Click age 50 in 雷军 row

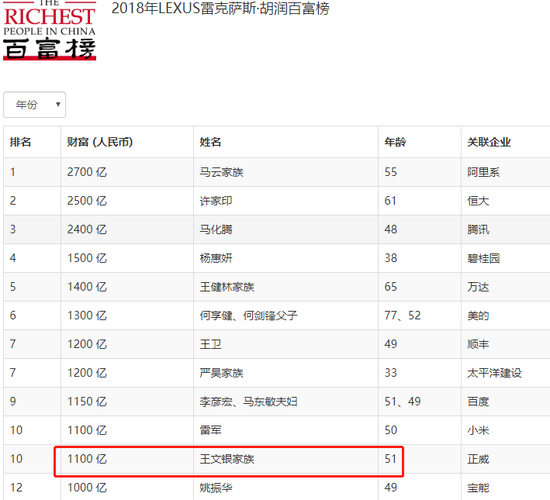(x=391, y=430)
